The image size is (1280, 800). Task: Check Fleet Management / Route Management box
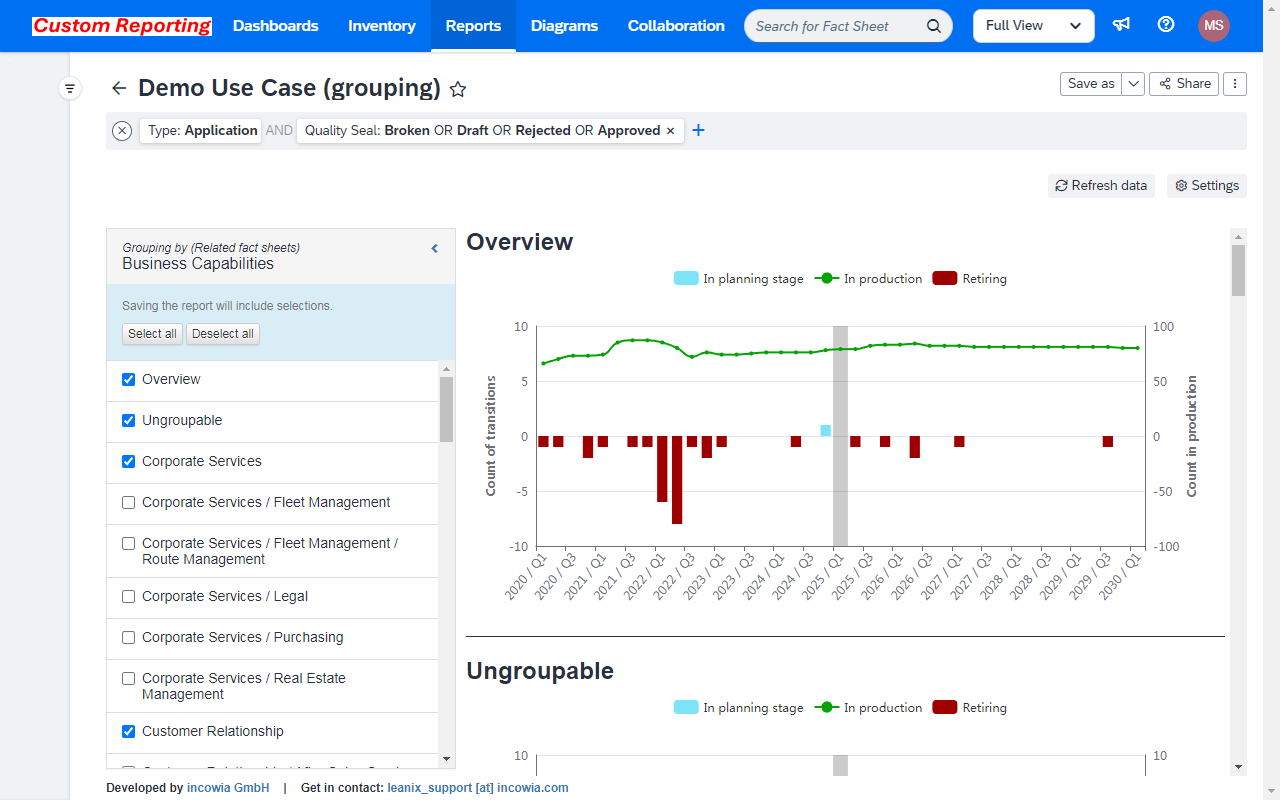(x=128, y=543)
